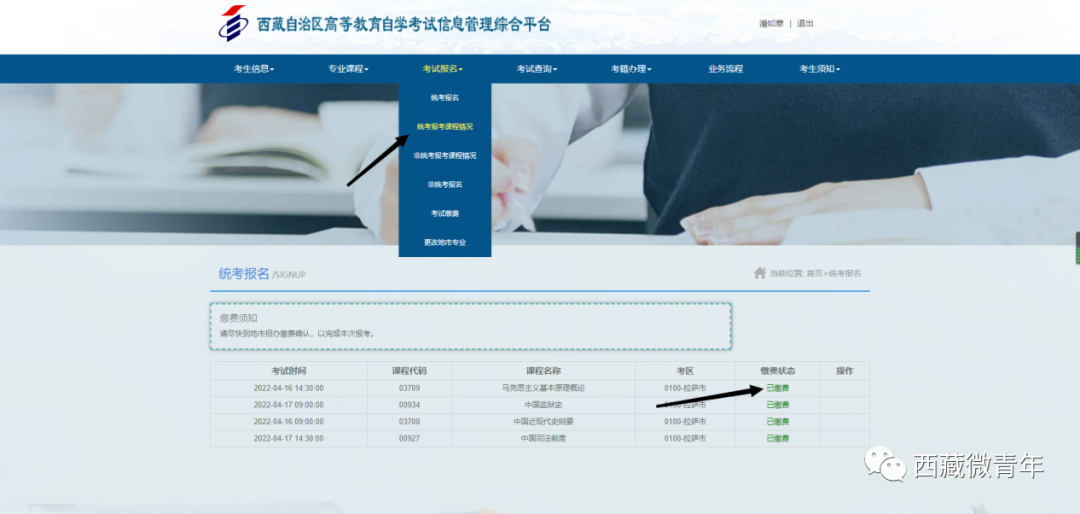
Task: Open the 考籍办理 dropdown menu
Action: pos(631,69)
